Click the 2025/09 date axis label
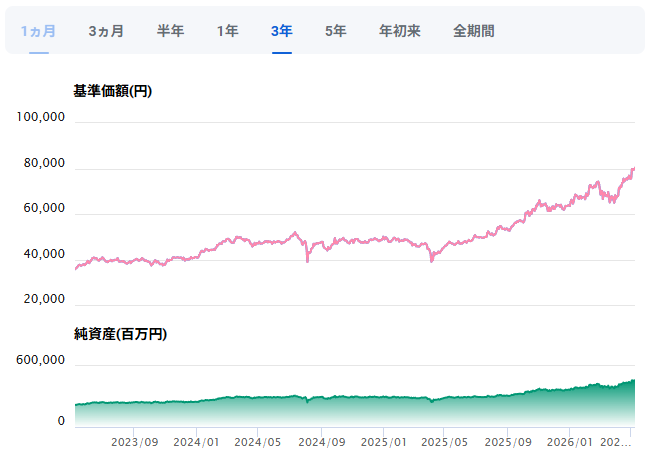This screenshot has width=650, height=459. [508, 442]
